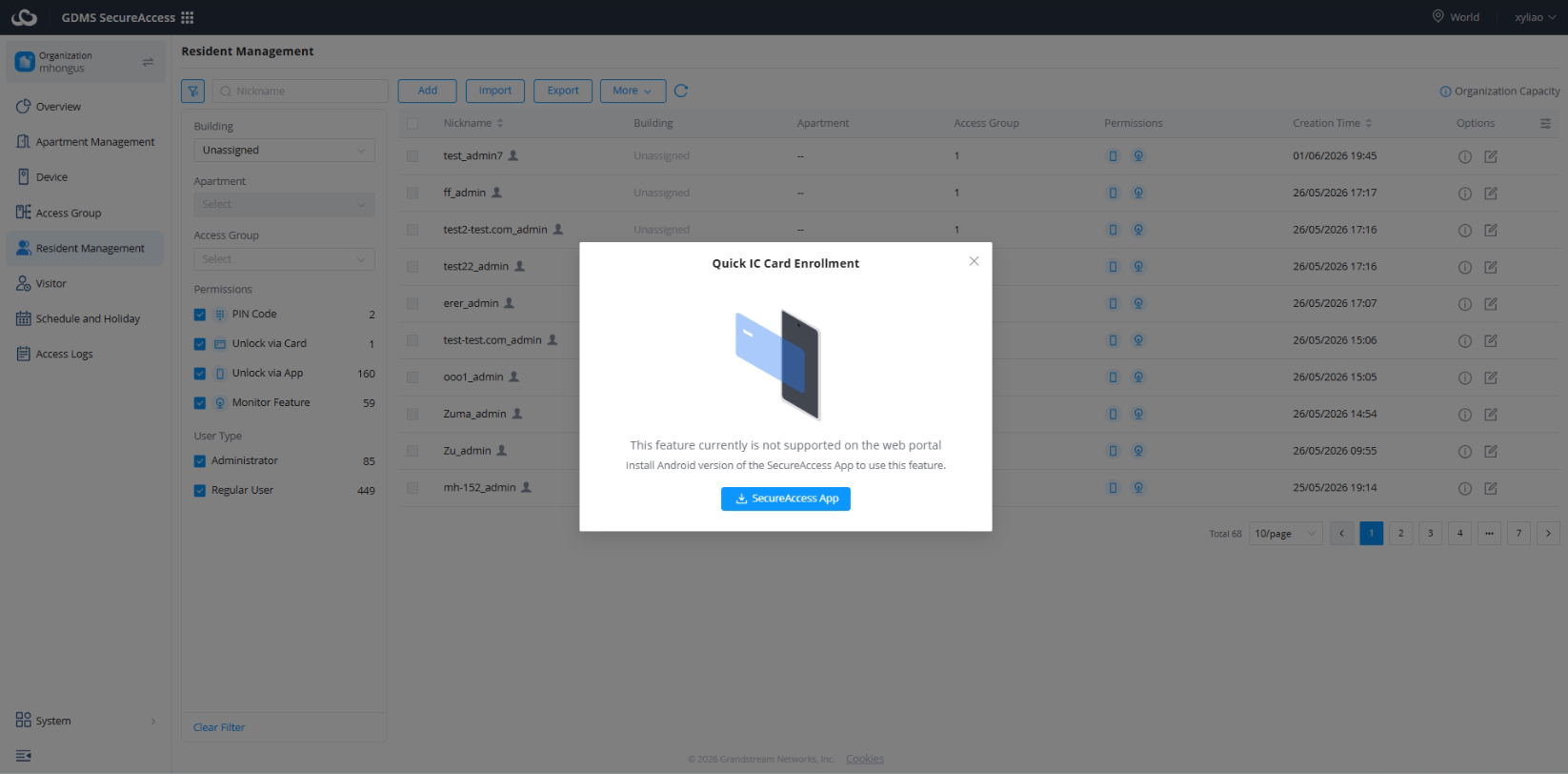Download the SecureAccess App from dialog

tap(786, 499)
